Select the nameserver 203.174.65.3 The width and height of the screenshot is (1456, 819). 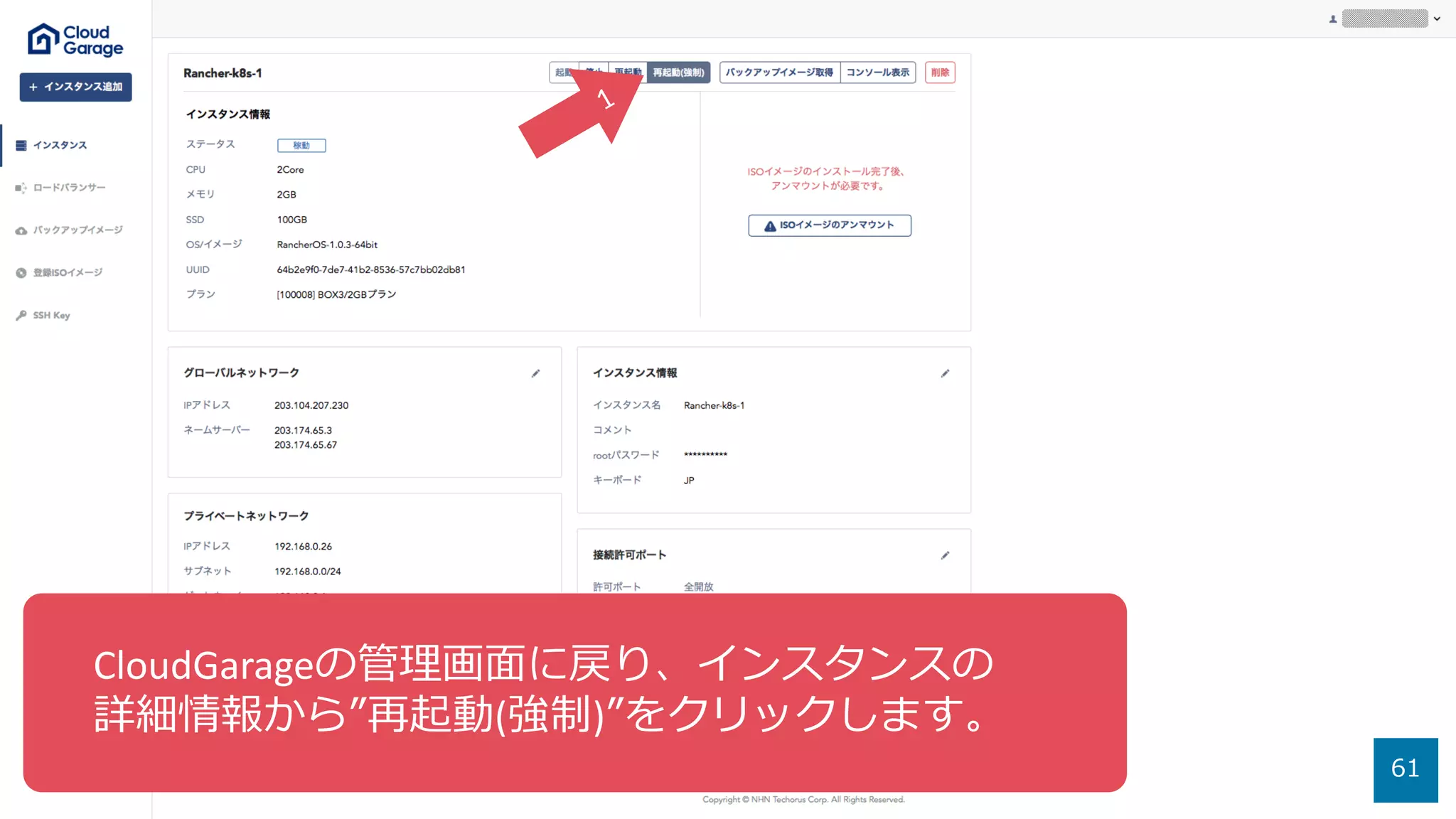[x=303, y=430]
